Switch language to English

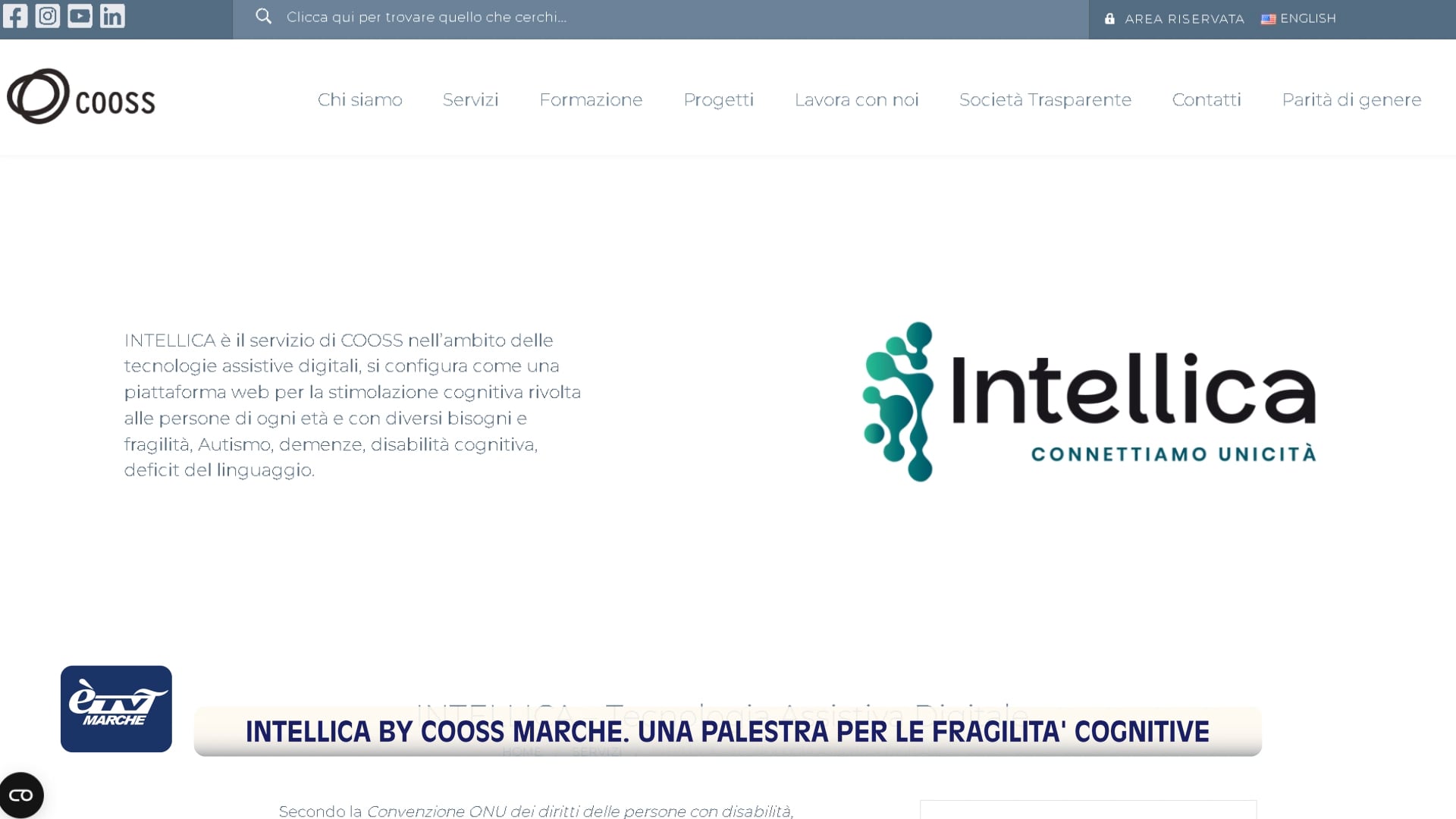click(x=1308, y=18)
